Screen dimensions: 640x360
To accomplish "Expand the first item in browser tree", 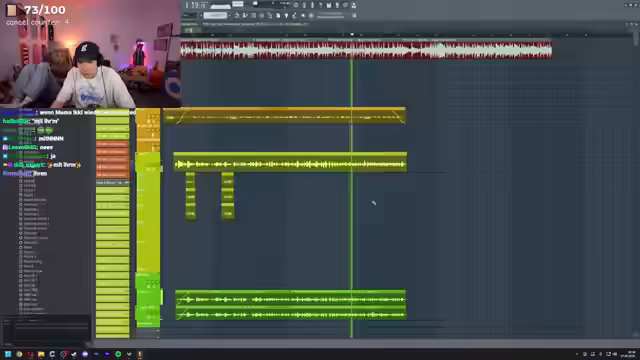I will 21,181.
